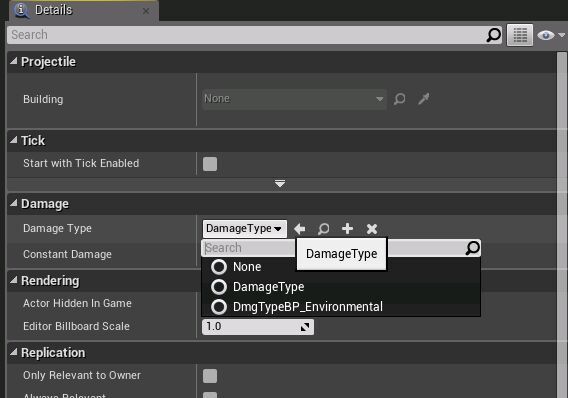Screen dimensions: 568x398
Task: Open the DamageType class dropdown
Action: (245, 229)
